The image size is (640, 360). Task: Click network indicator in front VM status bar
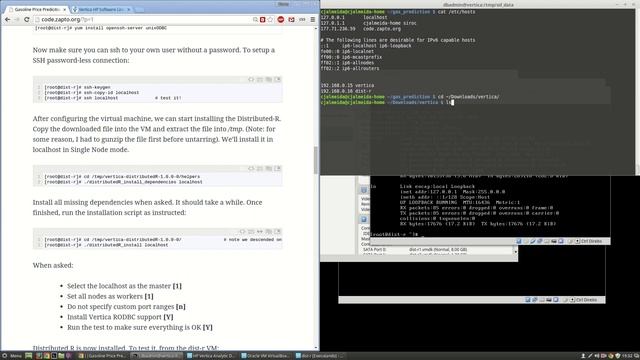coord(540,241)
